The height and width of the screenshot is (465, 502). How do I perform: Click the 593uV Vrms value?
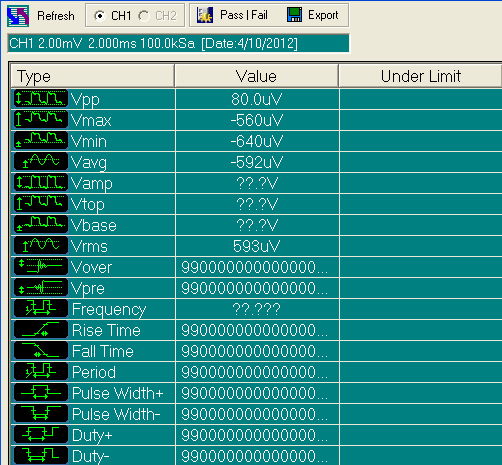[x=256, y=246]
